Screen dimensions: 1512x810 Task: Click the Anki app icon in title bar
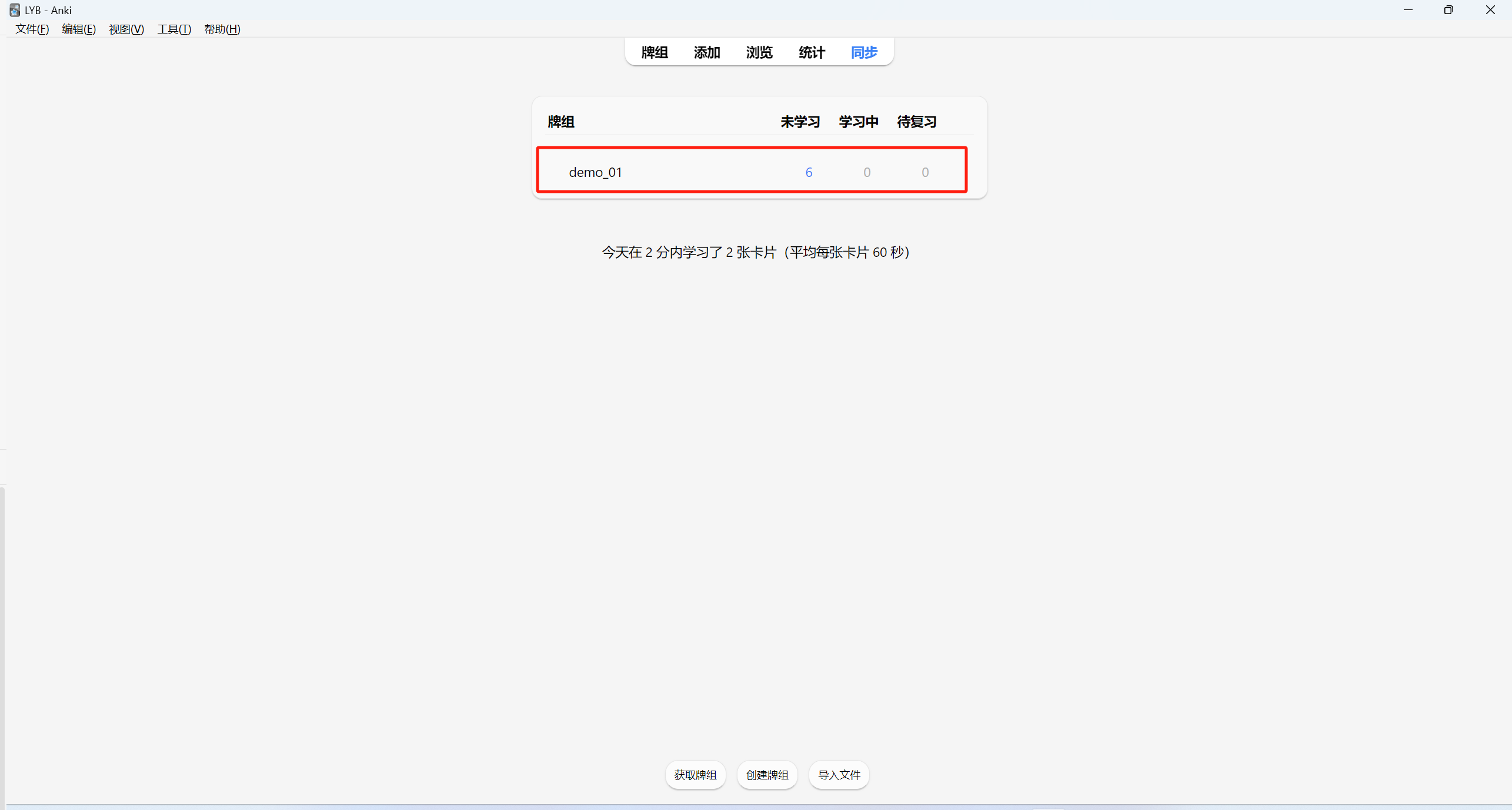pyautogui.click(x=14, y=10)
